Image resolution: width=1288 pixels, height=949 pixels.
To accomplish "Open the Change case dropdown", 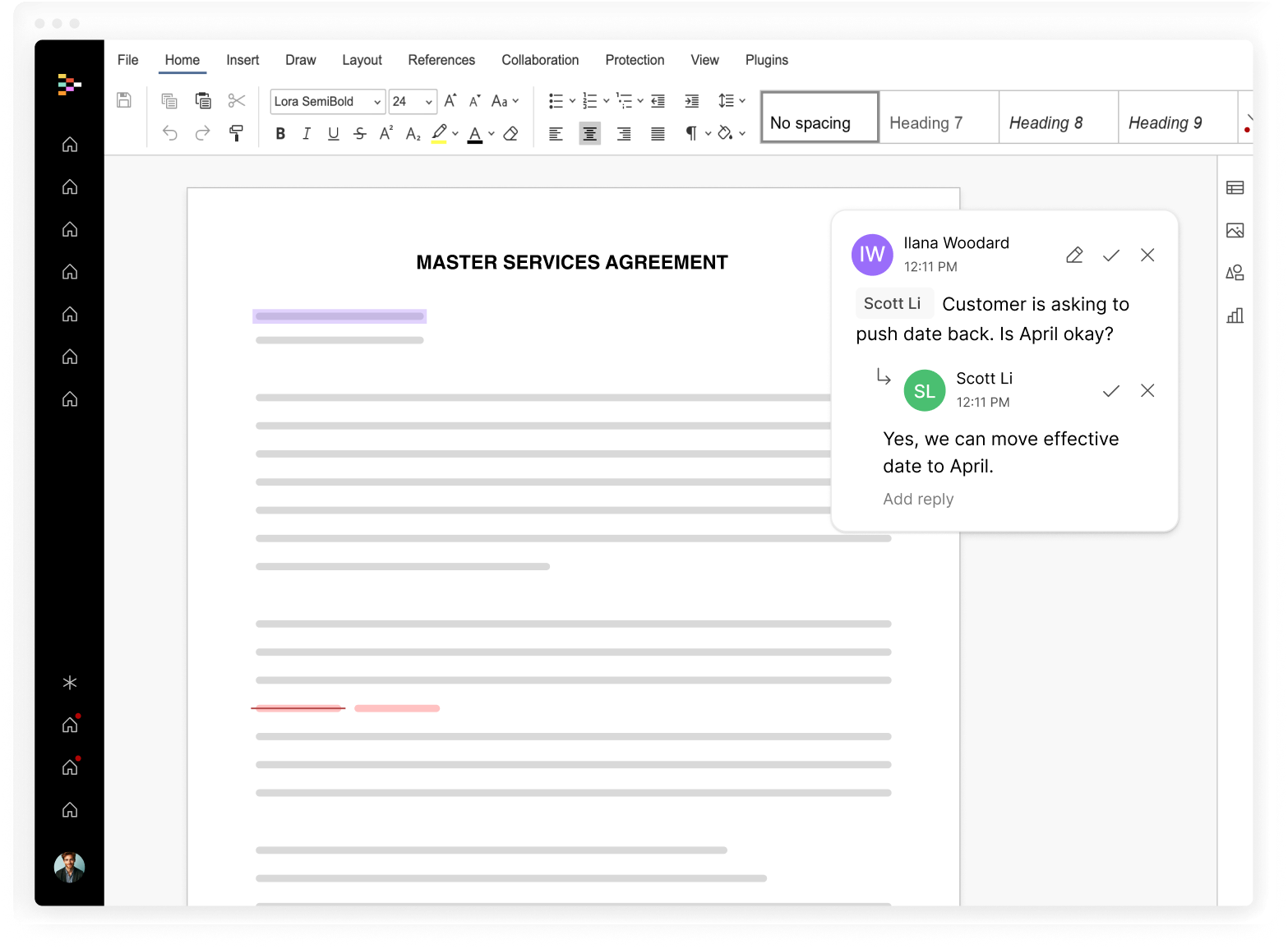I will [505, 101].
